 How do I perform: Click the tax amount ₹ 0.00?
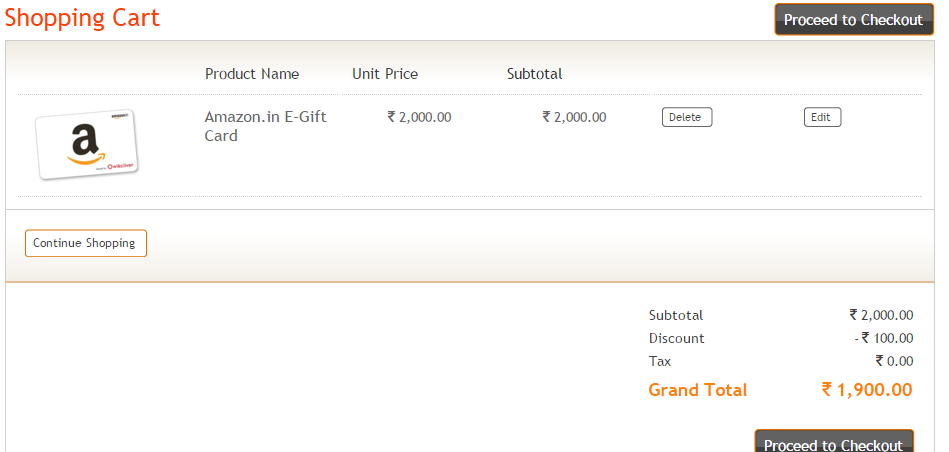[x=894, y=361]
